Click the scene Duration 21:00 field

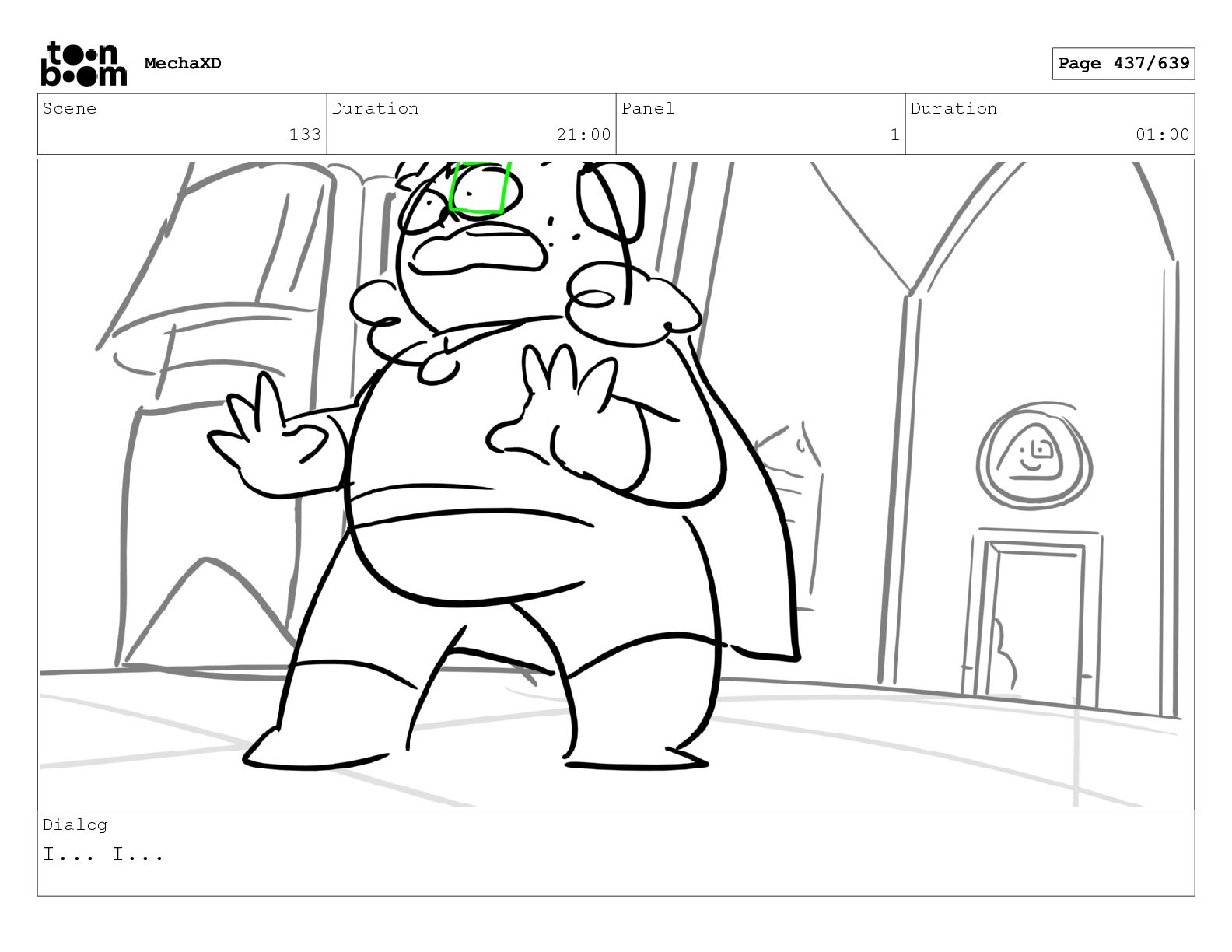(x=471, y=124)
